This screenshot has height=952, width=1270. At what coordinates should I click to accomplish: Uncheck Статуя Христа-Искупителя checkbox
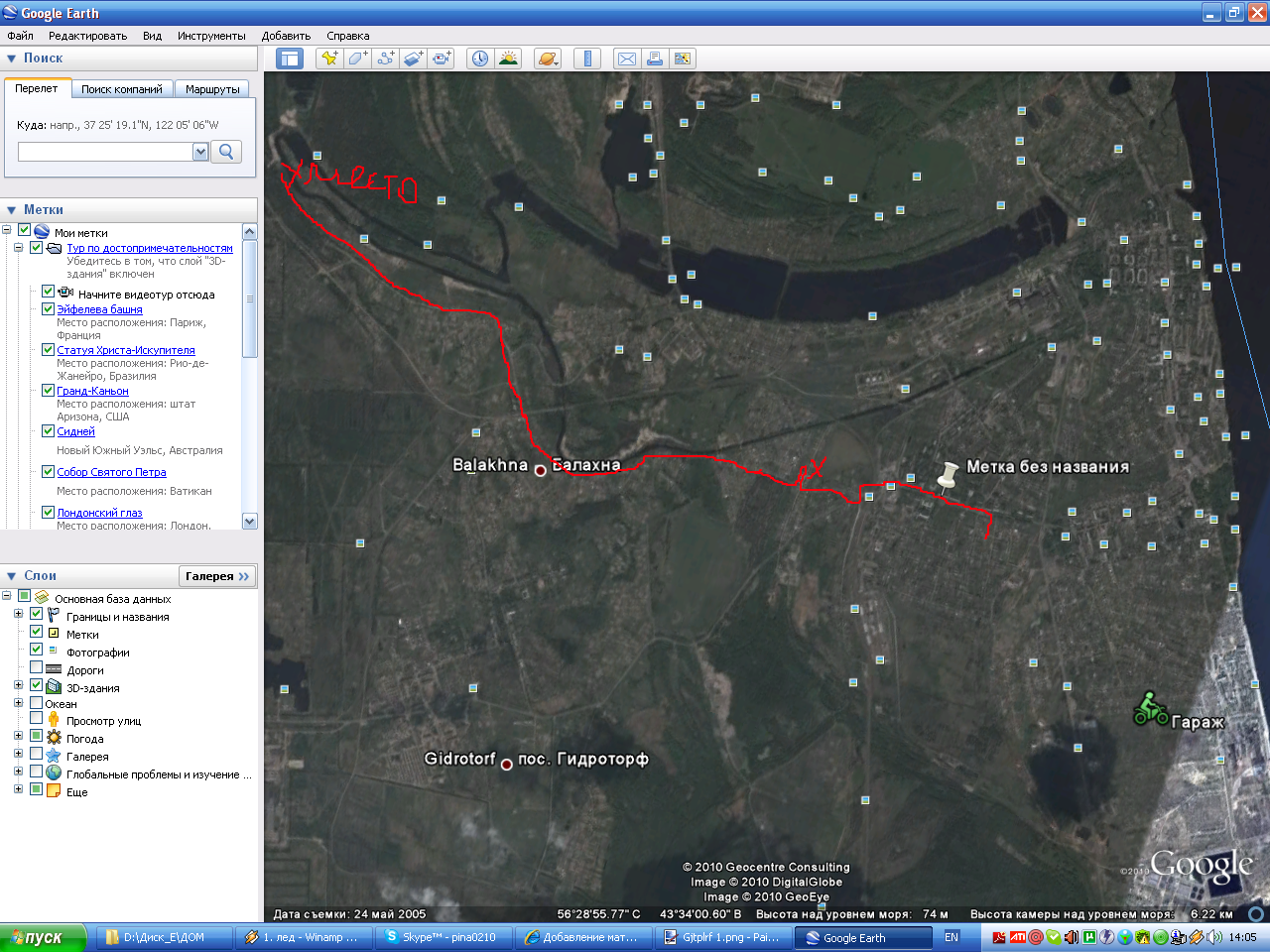[x=48, y=349]
